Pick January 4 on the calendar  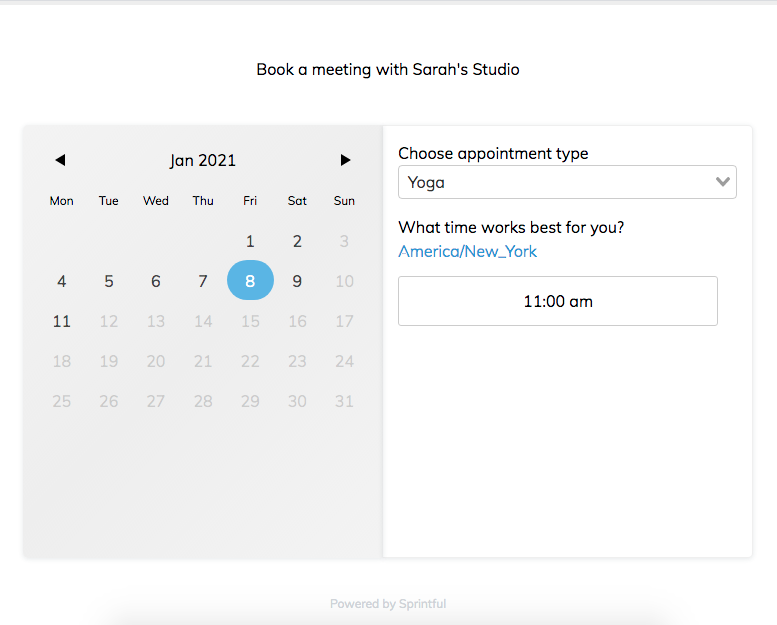point(62,281)
